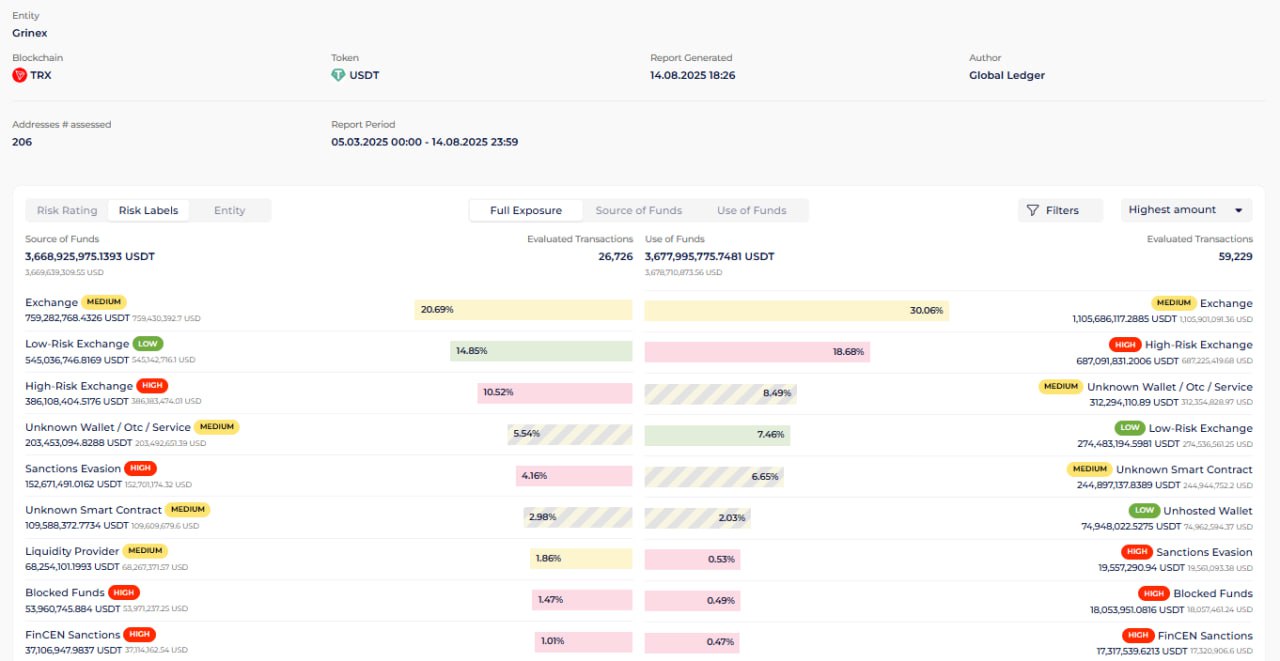Click HIGH badge beside High-Risk Exchange use
The height and width of the screenshot is (661, 1280).
[1124, 345]
